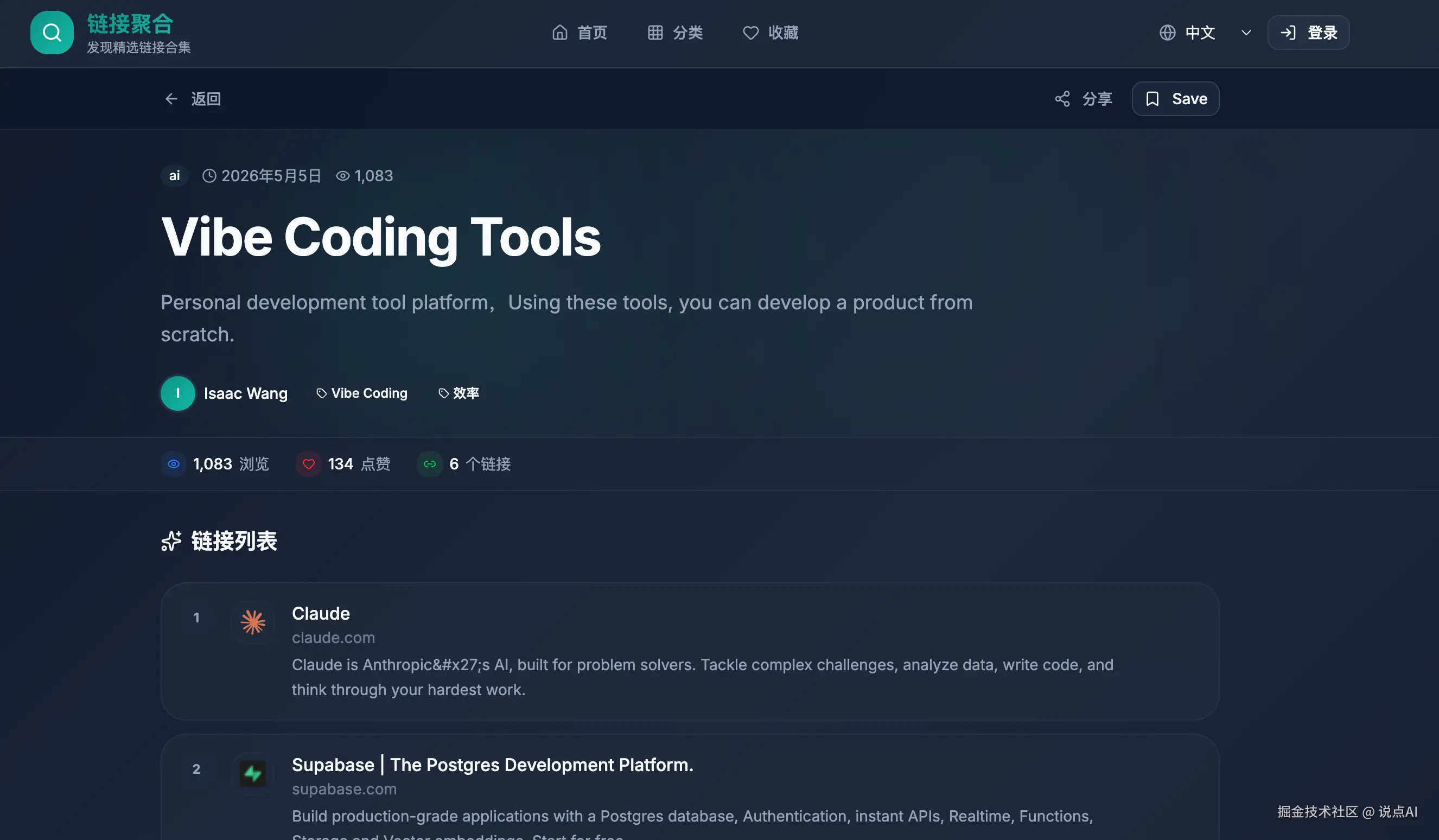Viewport: 1439px width, 840px height.
Task: Click the supabase.com URL text
Action: 345,789
